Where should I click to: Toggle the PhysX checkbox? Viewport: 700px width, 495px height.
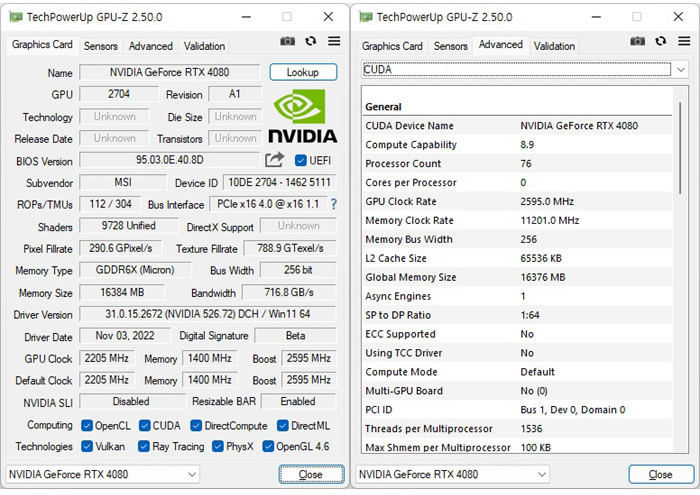[218, 446]
